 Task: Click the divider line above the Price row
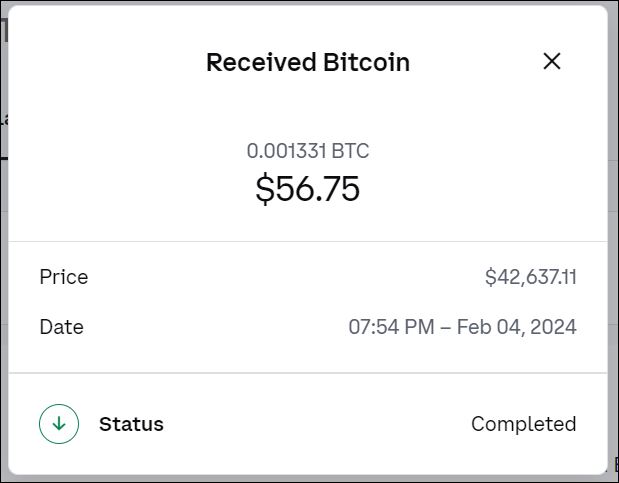308,241
